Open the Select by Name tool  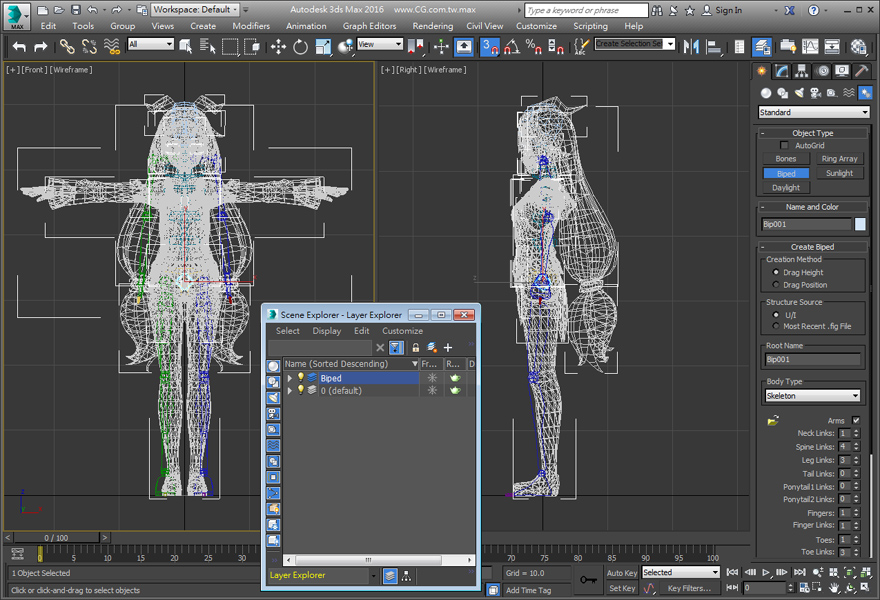pos(208,47)
